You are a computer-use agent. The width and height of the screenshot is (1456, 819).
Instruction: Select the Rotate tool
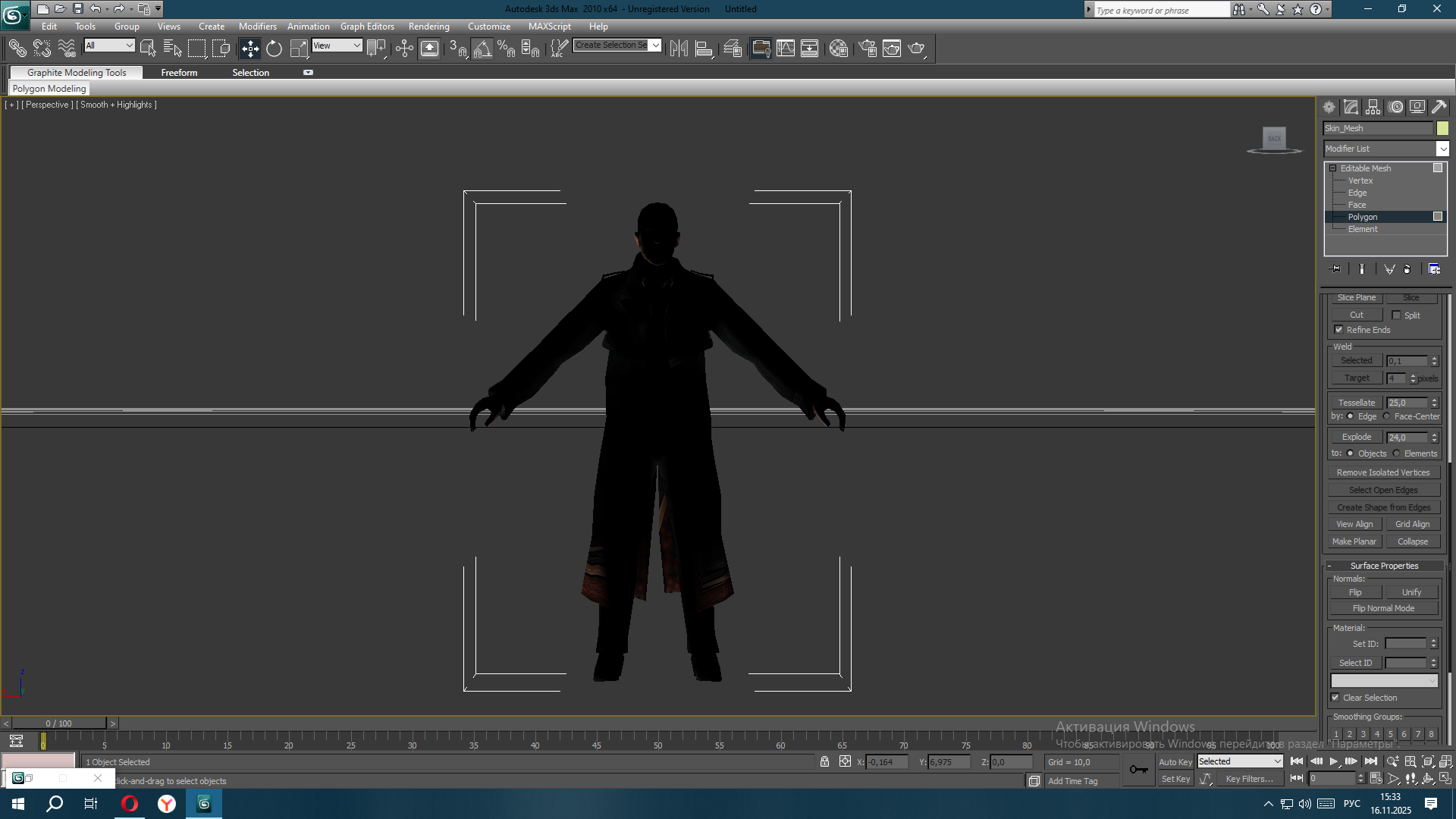(274, 49)
